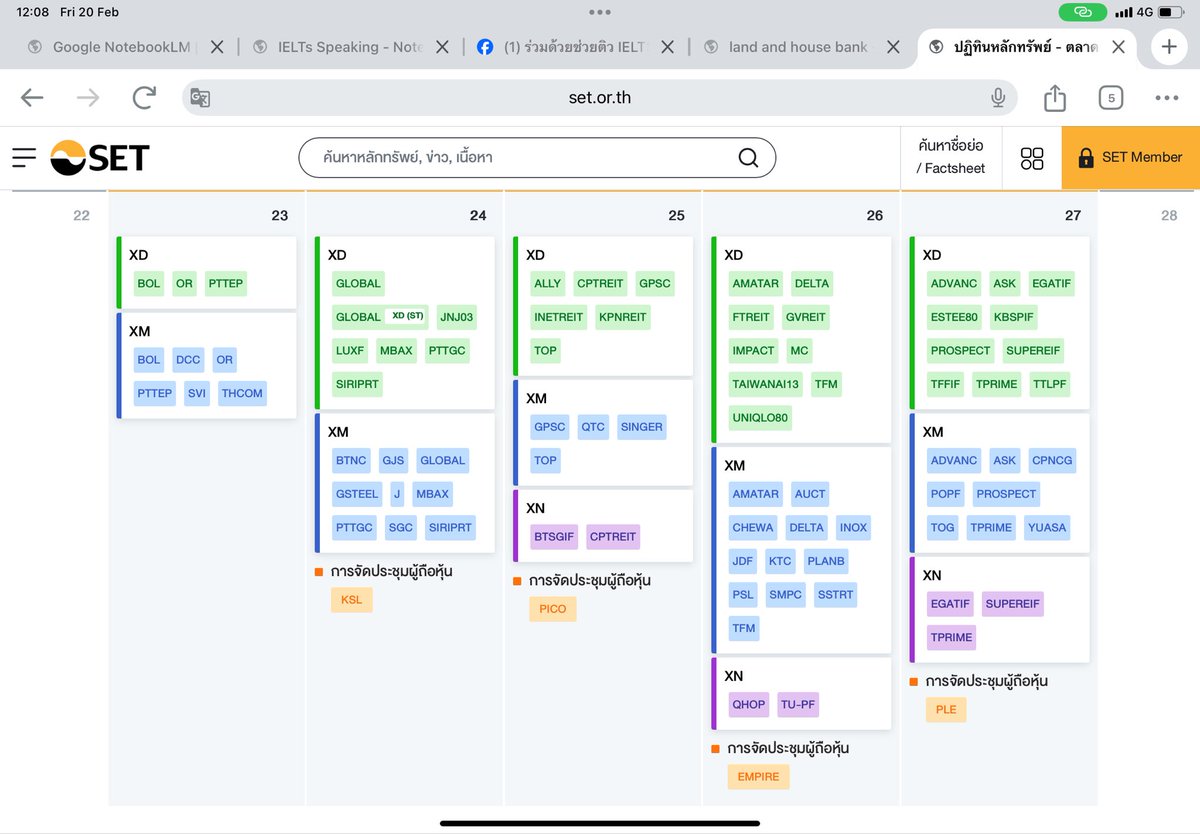Select SUPEREIF under XN on the 27th
This screenshot has width=1200, height=834.
pyautogui.click(x=1013, y=604)
